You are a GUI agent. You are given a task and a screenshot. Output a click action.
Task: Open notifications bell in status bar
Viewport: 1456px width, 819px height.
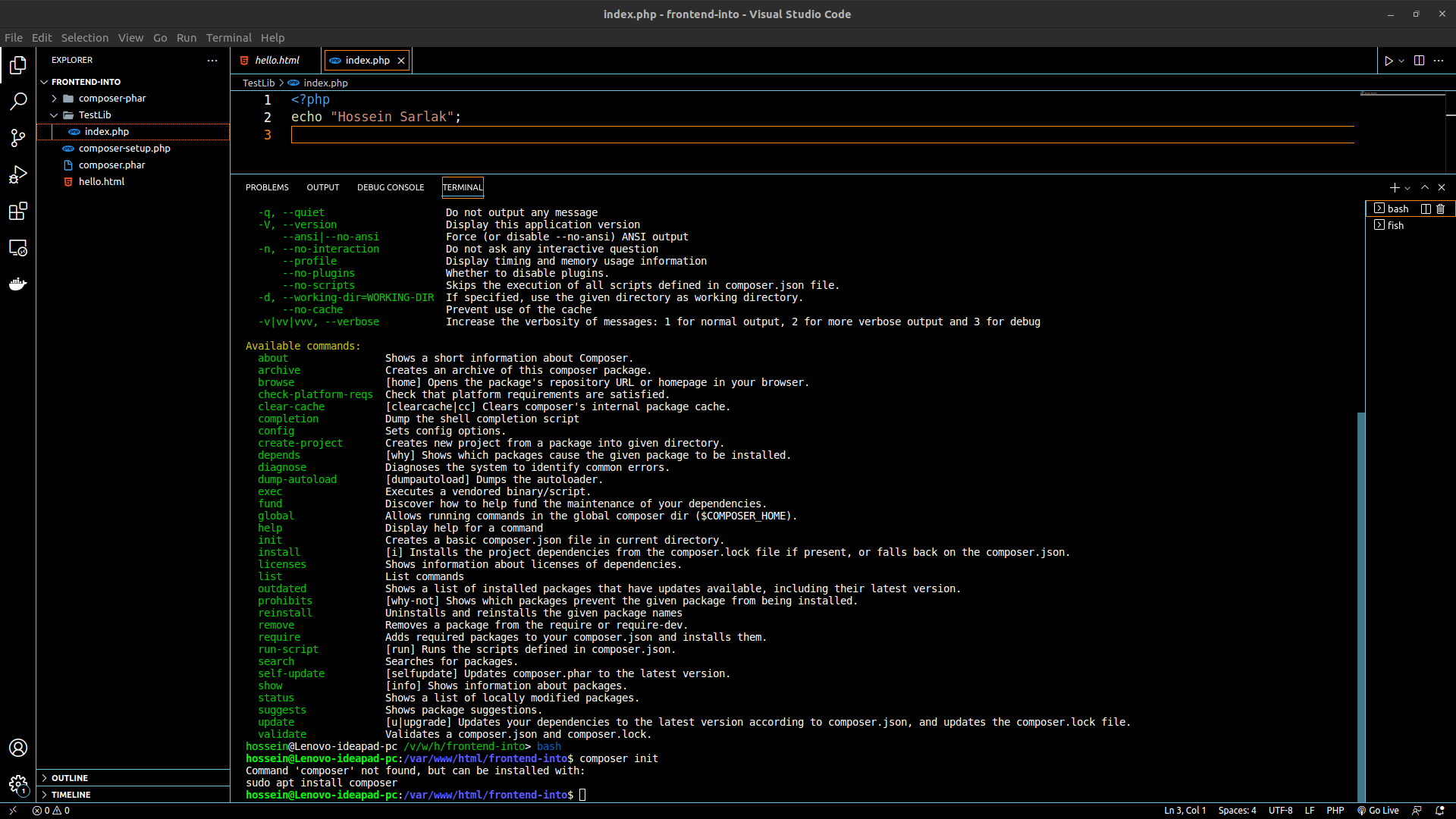pyautogui.click(x=1439, y=811)
